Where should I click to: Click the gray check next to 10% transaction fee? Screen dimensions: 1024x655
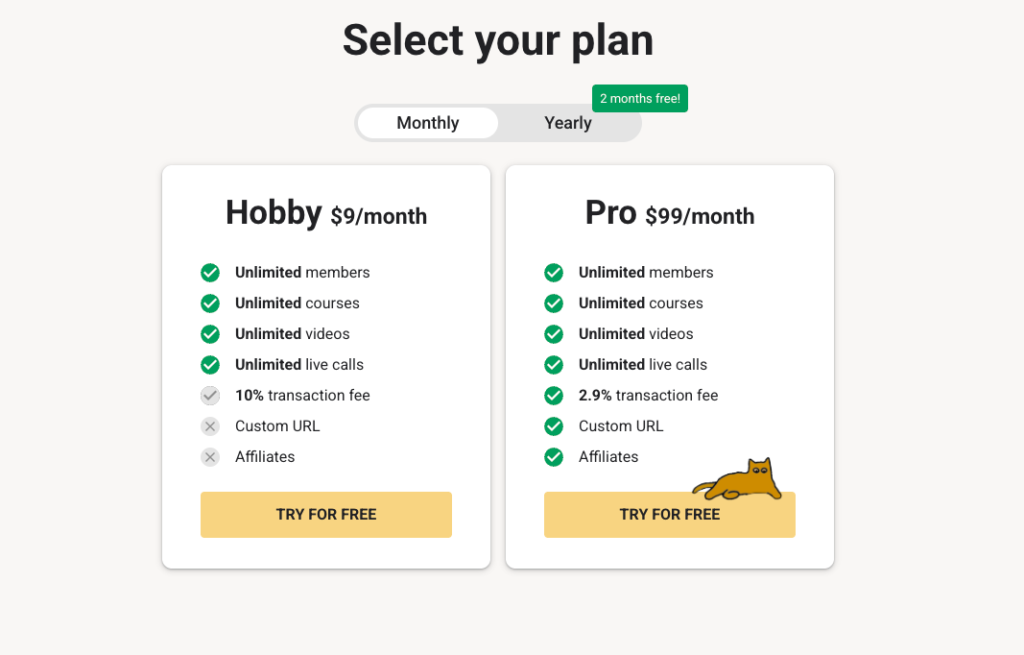tap(210, 395)
